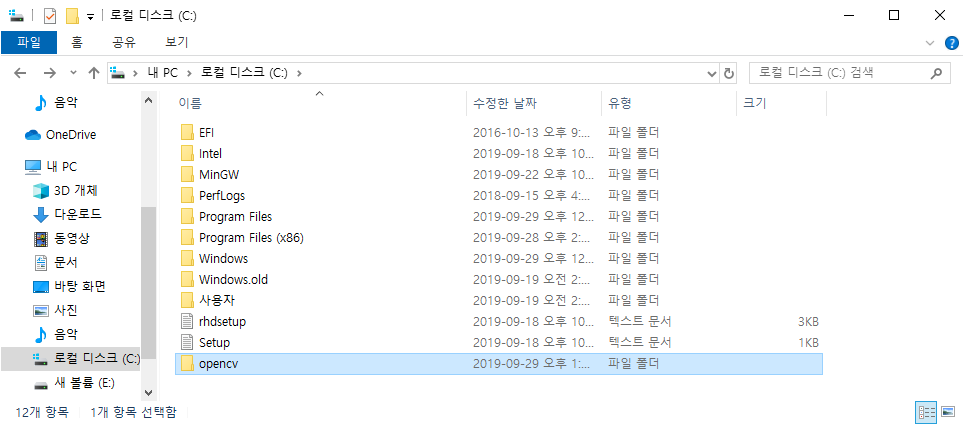
Task: Select the Program Files folder icon
Action: click(188, 216)
